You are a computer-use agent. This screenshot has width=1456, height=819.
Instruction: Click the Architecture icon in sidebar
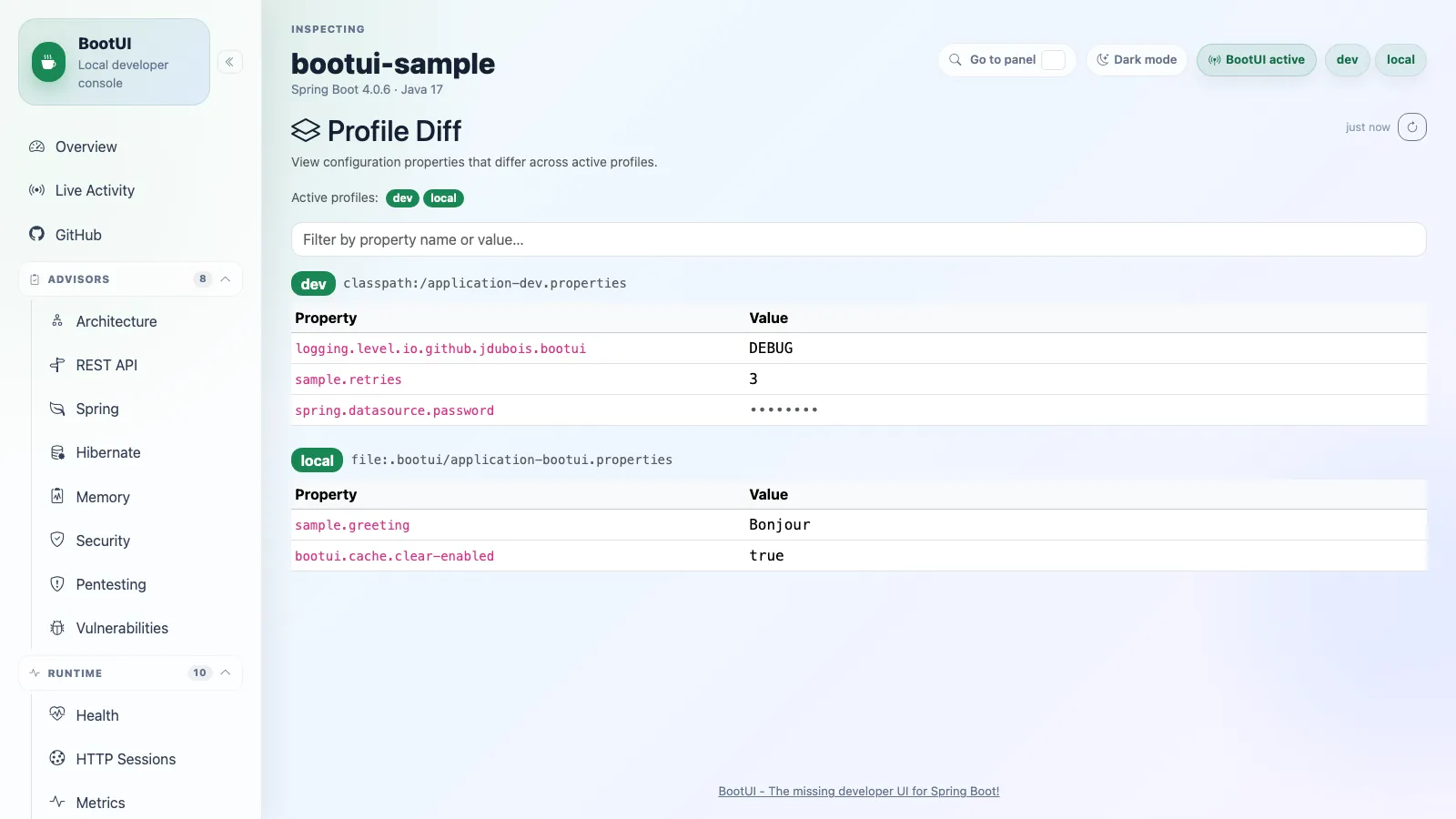[x=57, y=321]
